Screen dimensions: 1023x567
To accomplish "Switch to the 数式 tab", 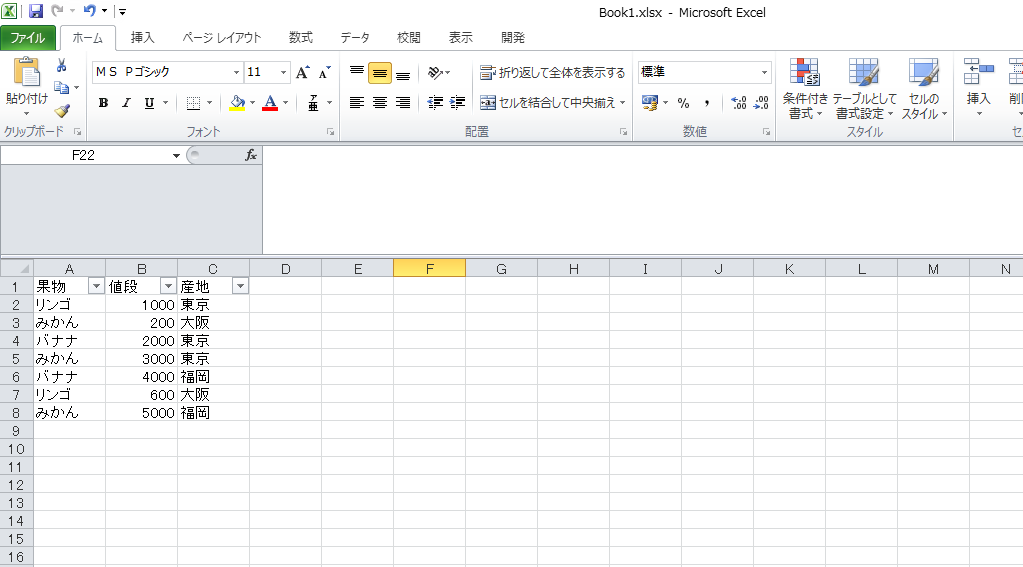I will [x=301, y=38].
